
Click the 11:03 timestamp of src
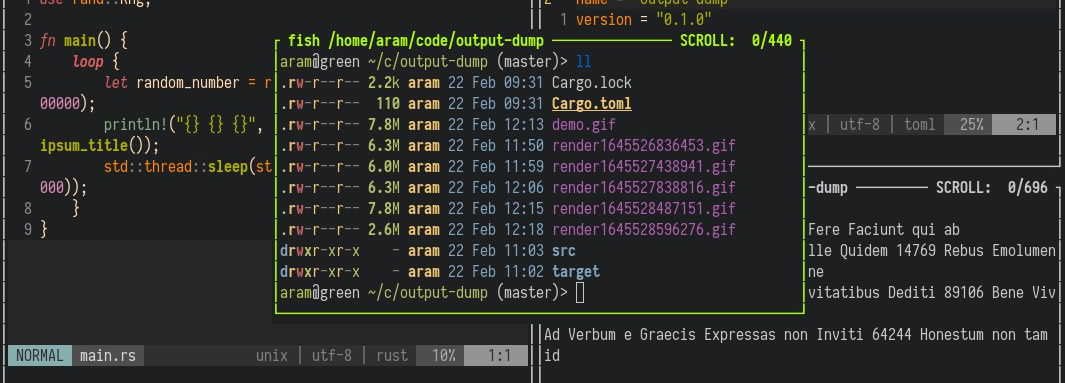tap(524, 251)
